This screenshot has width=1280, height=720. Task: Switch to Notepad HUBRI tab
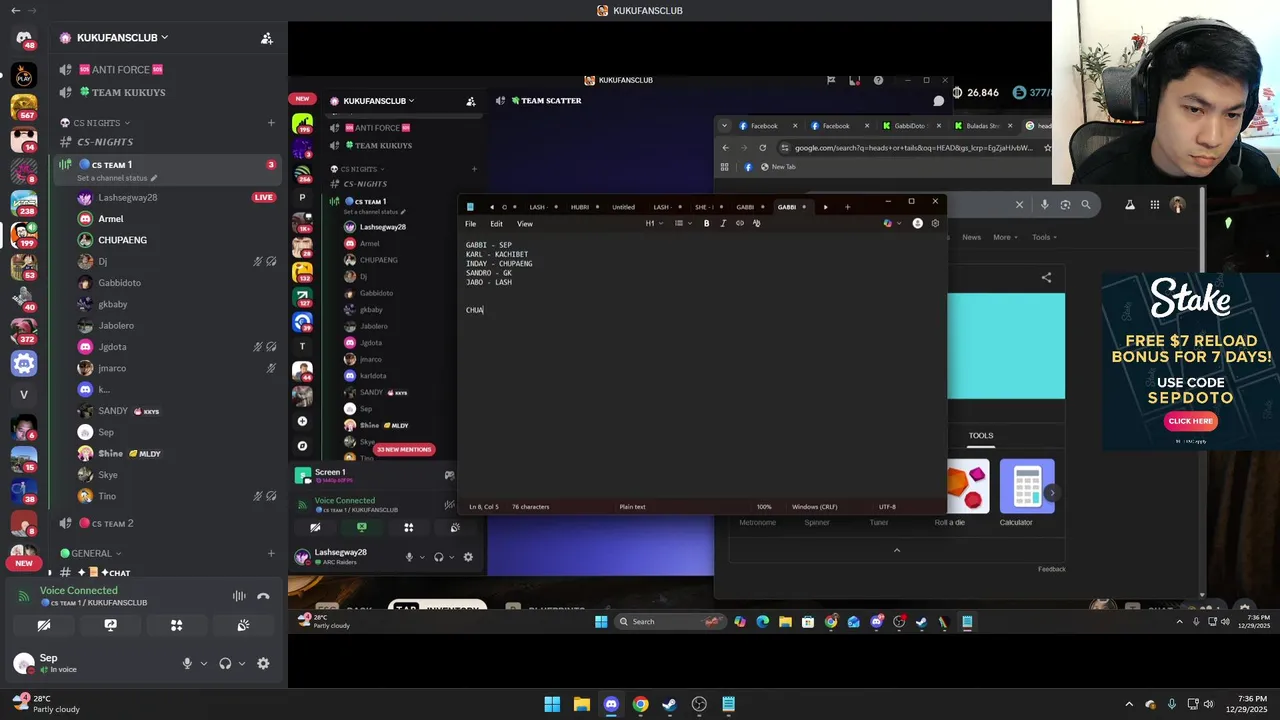[580, 207]
